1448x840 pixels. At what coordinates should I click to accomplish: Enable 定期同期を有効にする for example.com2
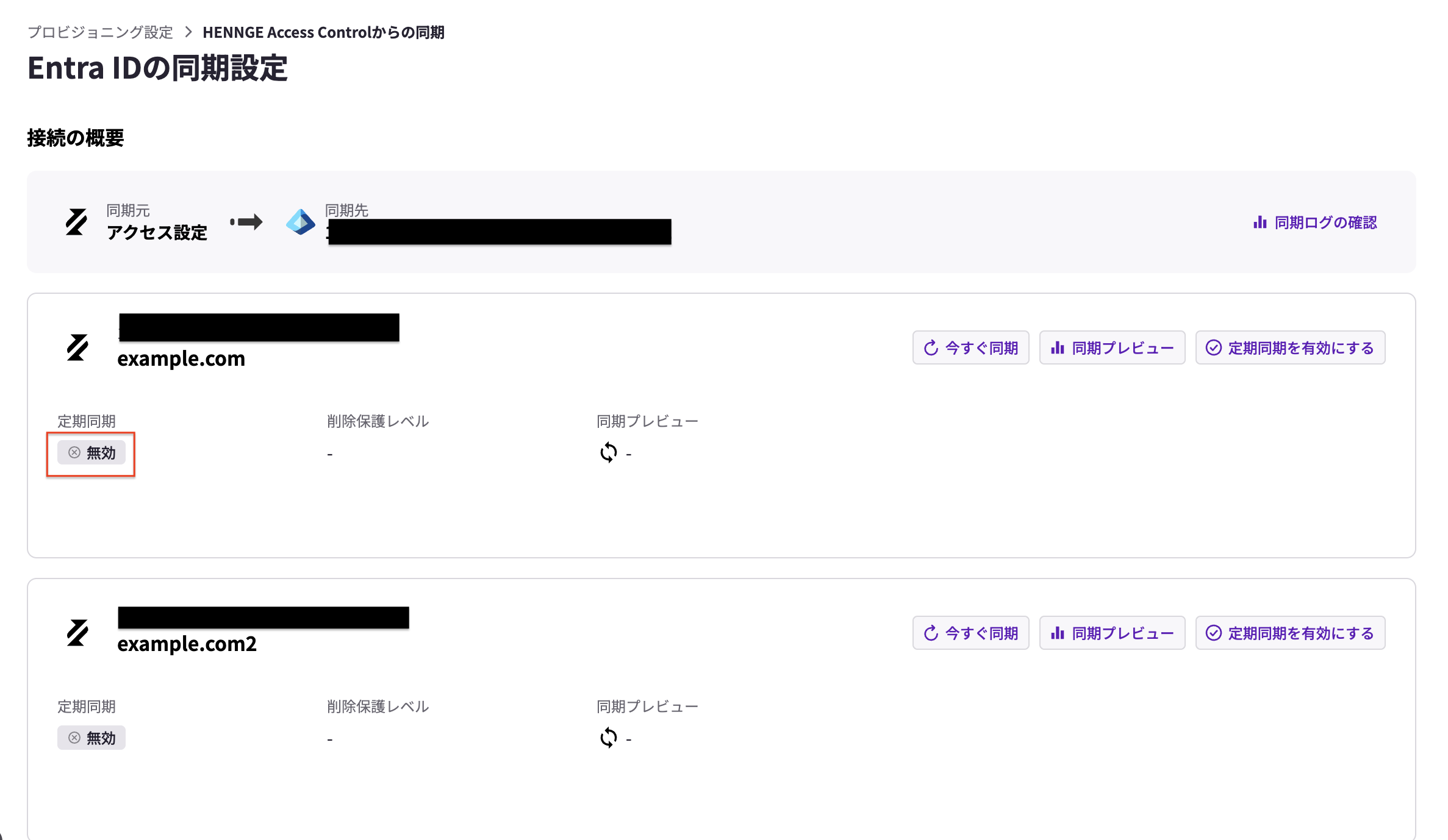1290,633
